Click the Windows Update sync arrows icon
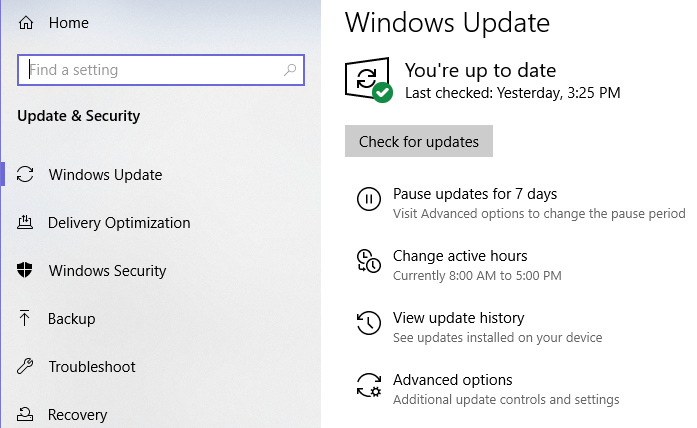Viewport: 697px width, 428px height. point(25,174)
